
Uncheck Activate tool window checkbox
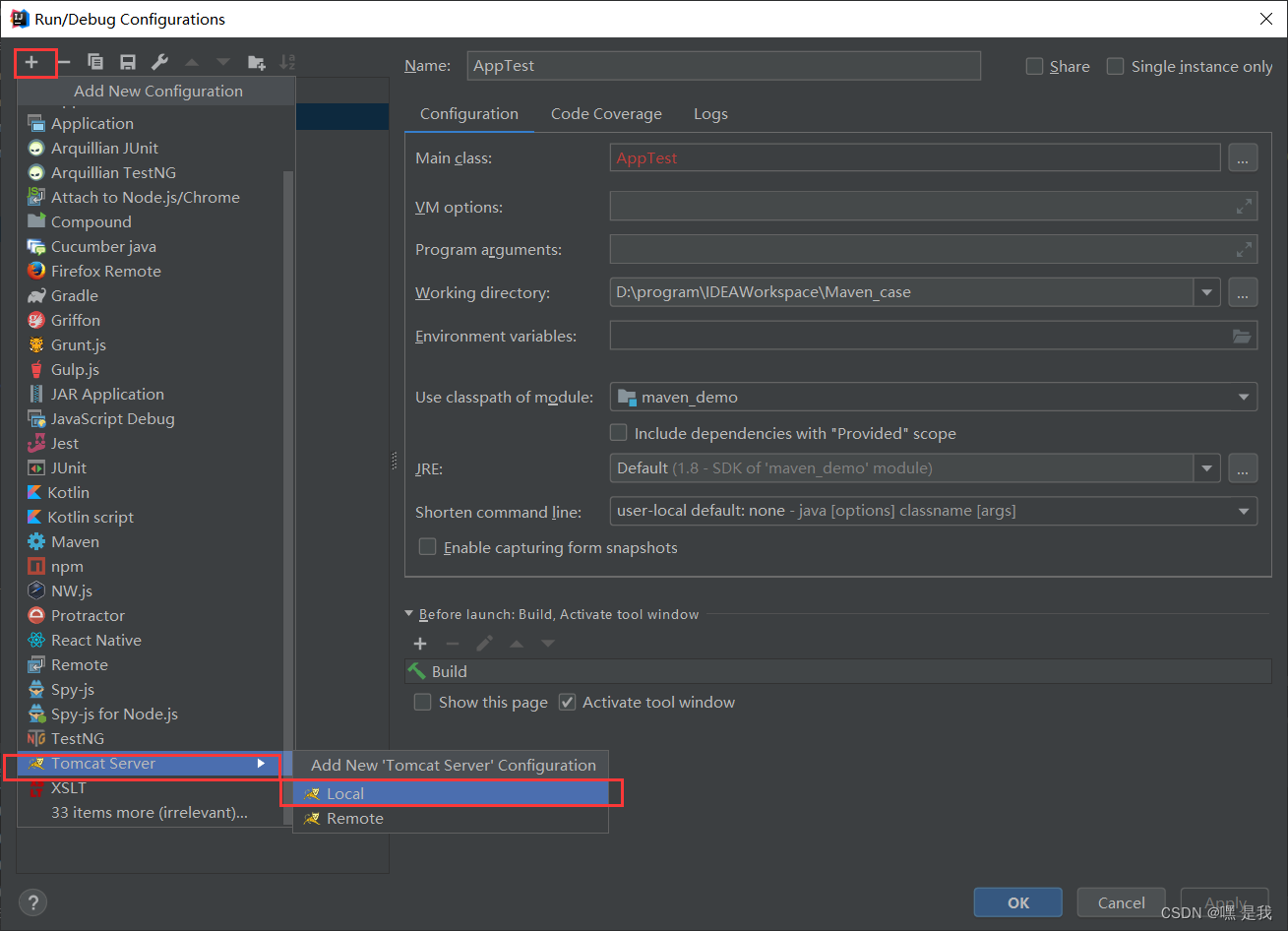coord(567,702)
